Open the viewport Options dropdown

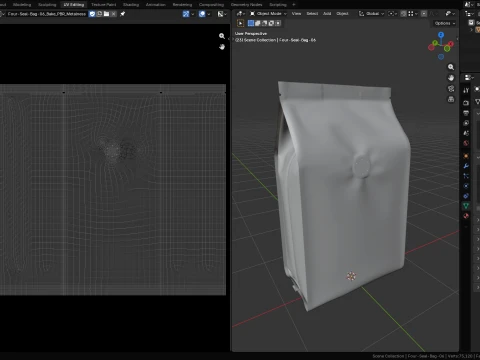(445, 23)
